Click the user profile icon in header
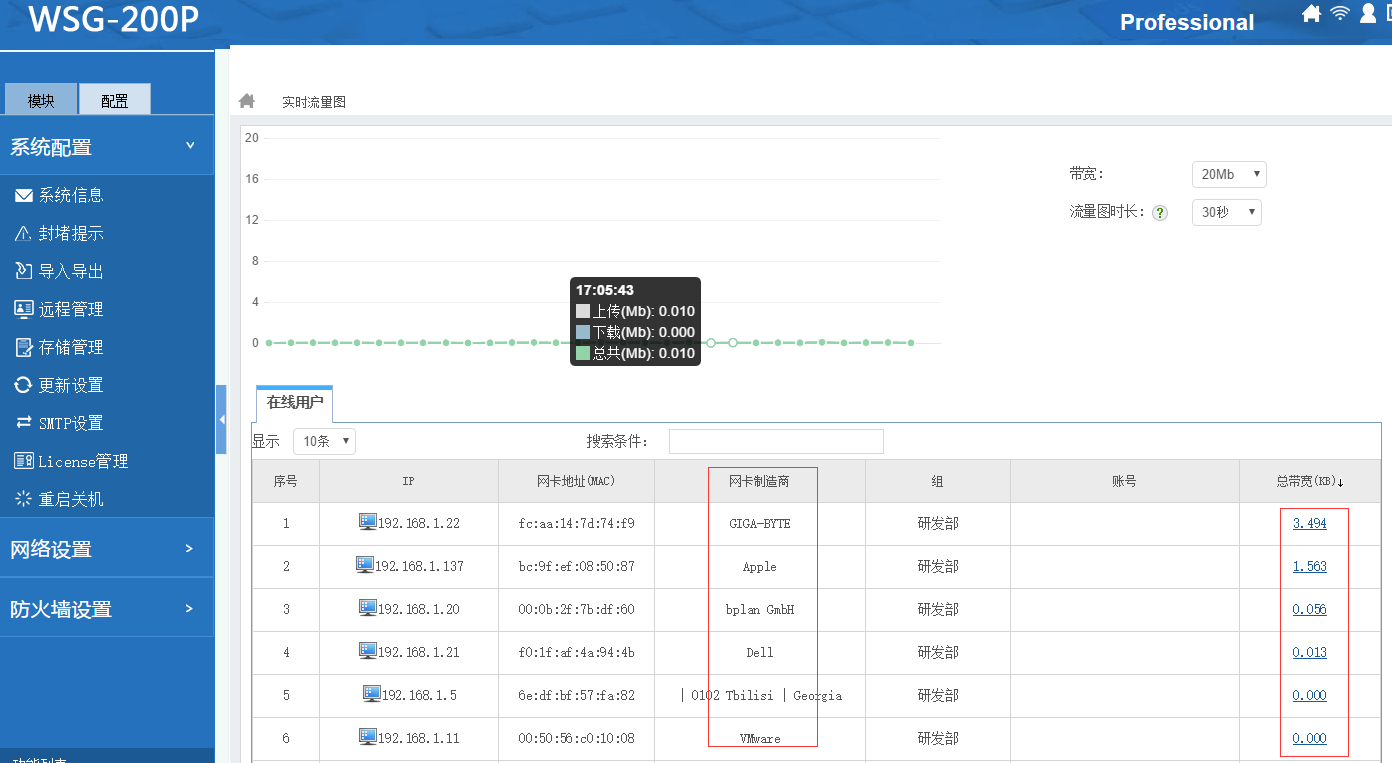This screenshot has width=1392, height=763. [x=1368, y=13]
